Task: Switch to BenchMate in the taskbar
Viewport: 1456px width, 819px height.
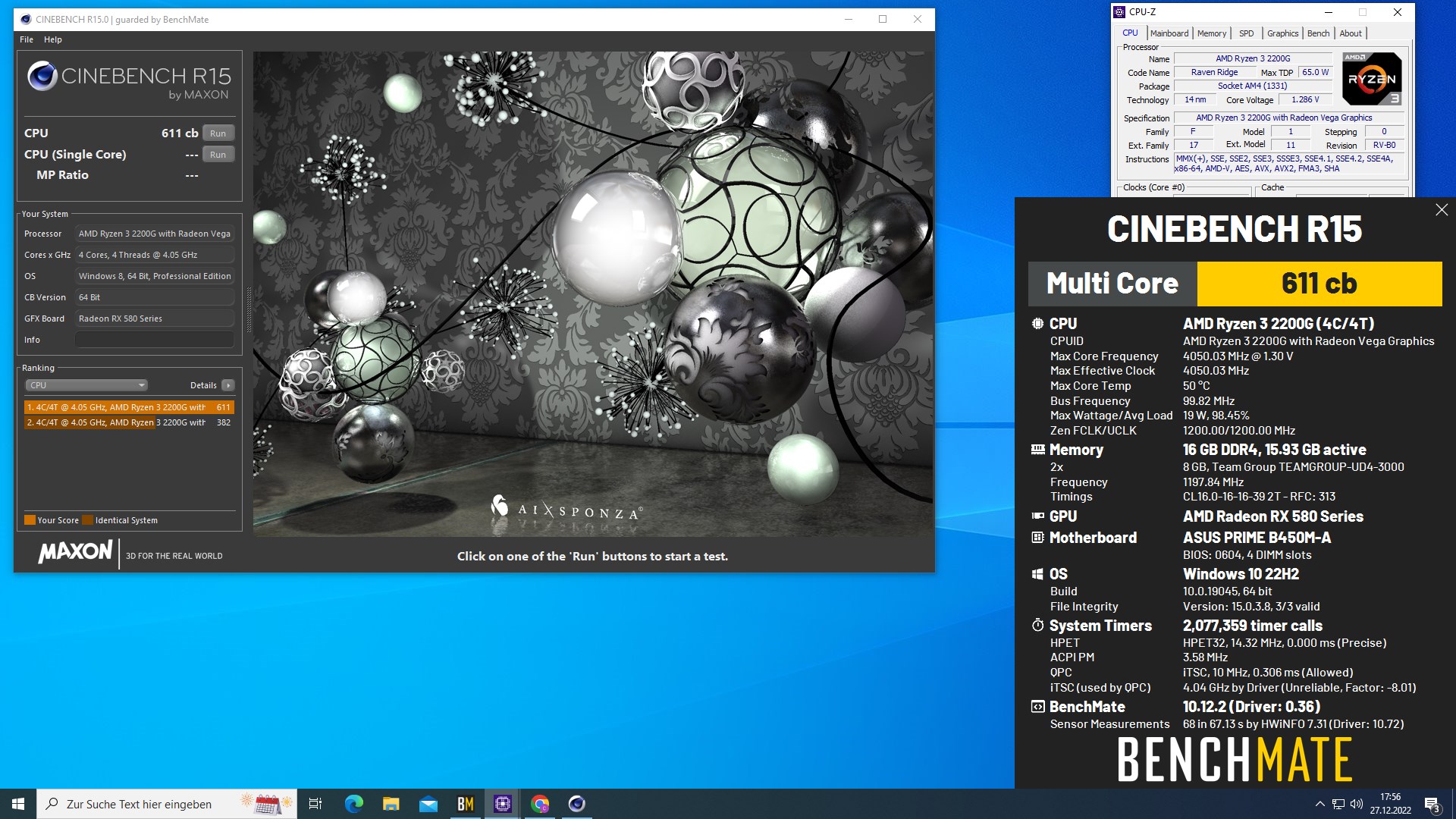Action: 465,804
